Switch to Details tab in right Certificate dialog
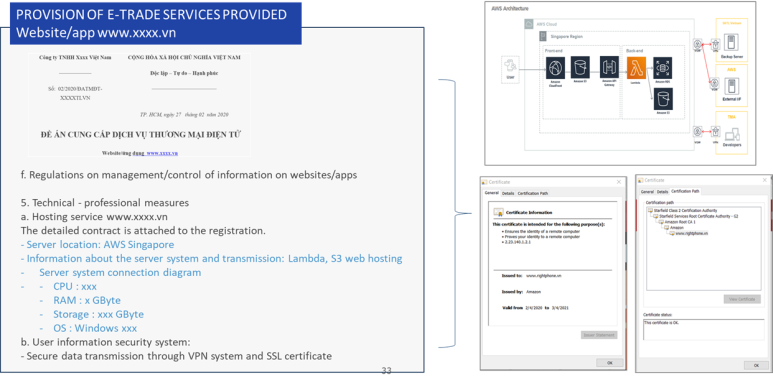Screen dimensions: 773x383 pyautogui.click(x=663, y=191)
